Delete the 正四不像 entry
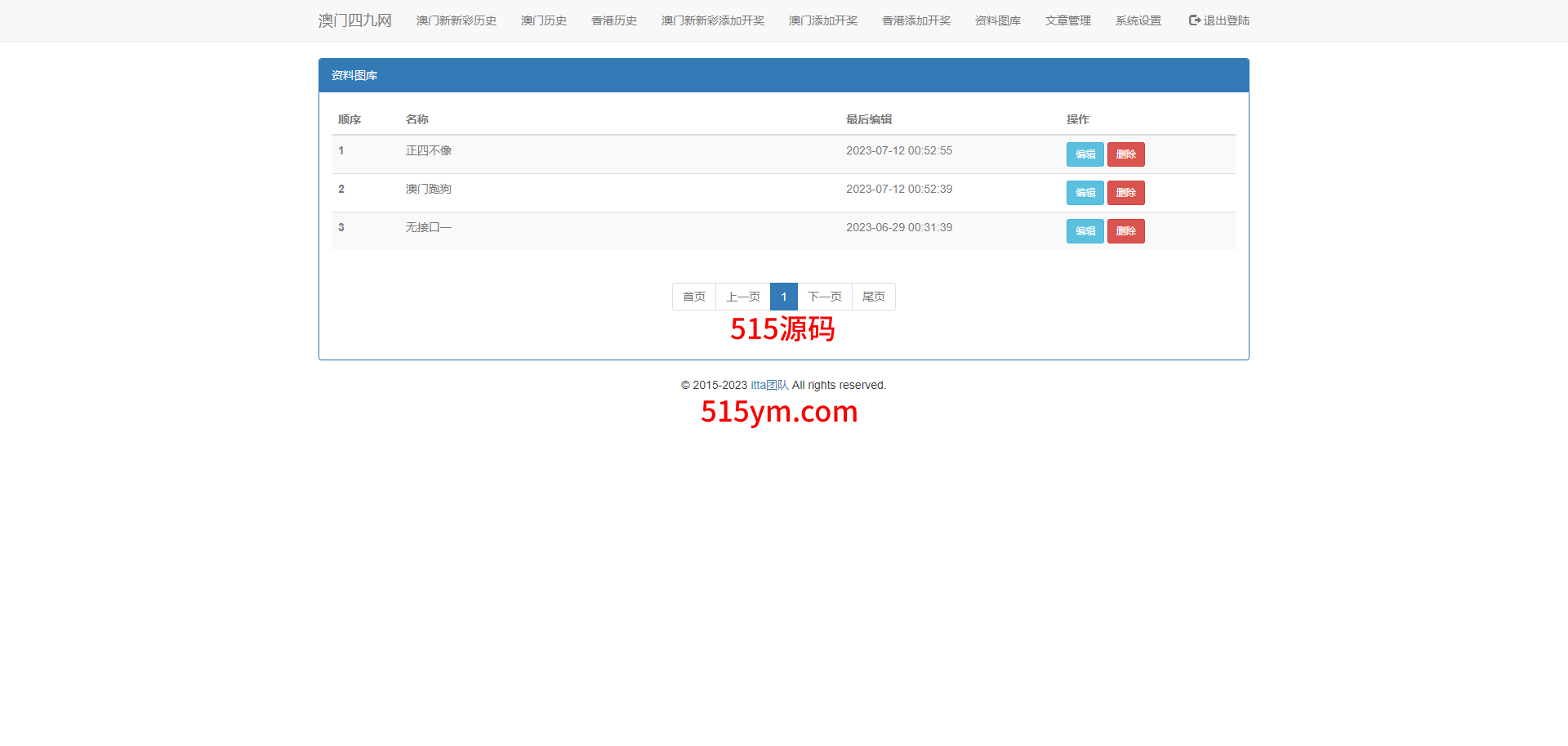Screen dimensions: 1568x746 tap(1125, 154)
